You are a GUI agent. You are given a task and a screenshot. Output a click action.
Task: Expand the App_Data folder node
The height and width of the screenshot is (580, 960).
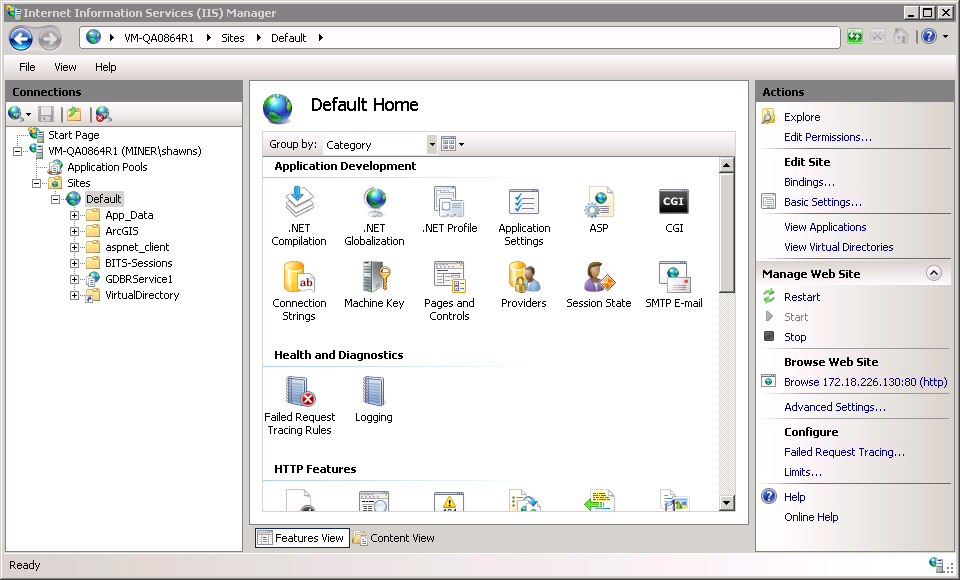pyautogui.click(x=74, y=215)
